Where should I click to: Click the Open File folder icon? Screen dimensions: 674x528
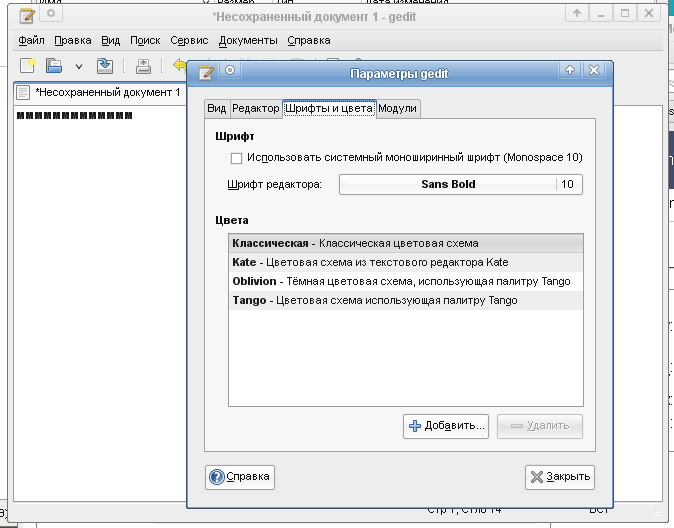tap(54, 66)
